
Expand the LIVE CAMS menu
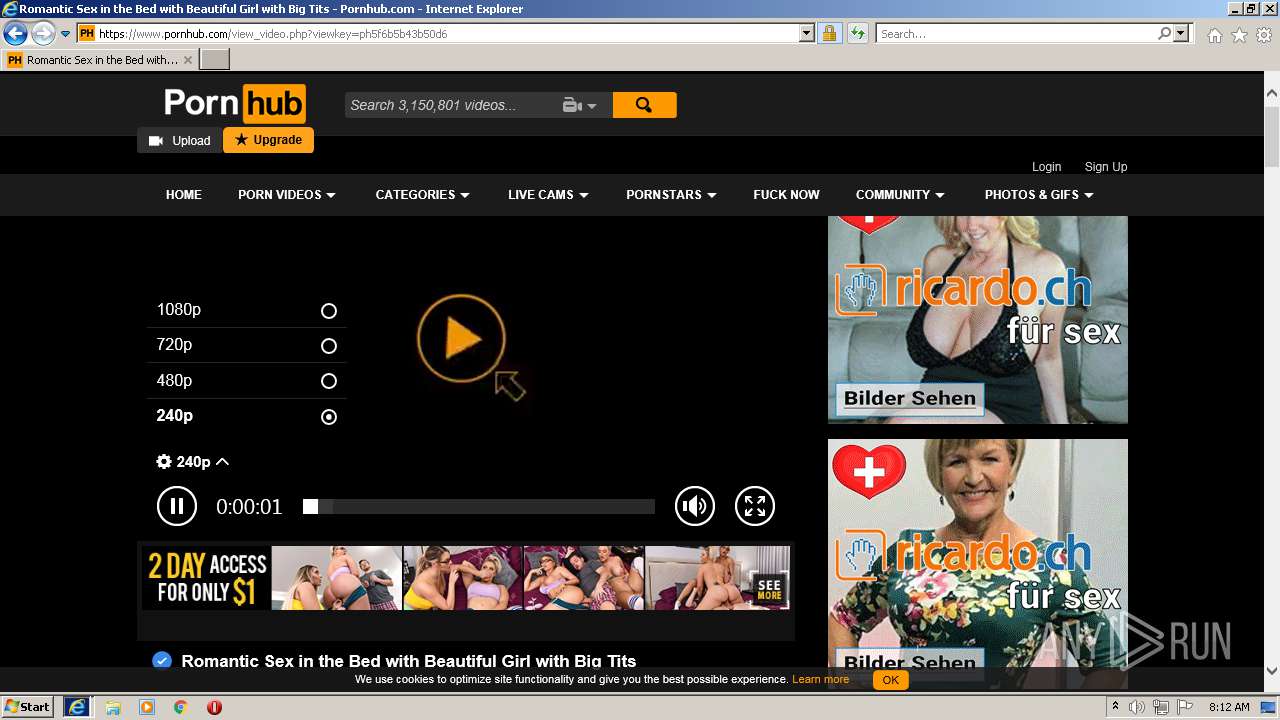click(548, 195)
